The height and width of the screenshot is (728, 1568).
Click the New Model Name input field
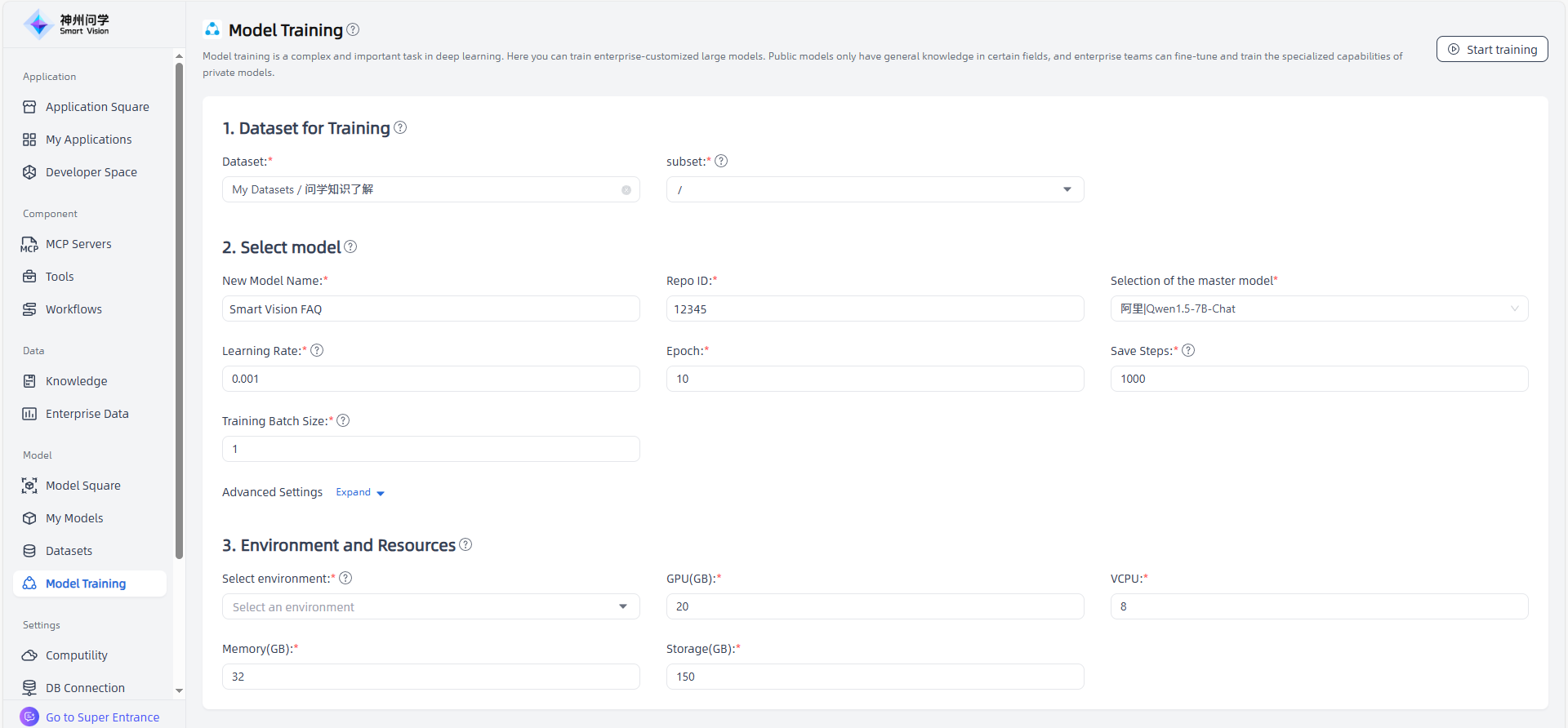pos(430,309)
